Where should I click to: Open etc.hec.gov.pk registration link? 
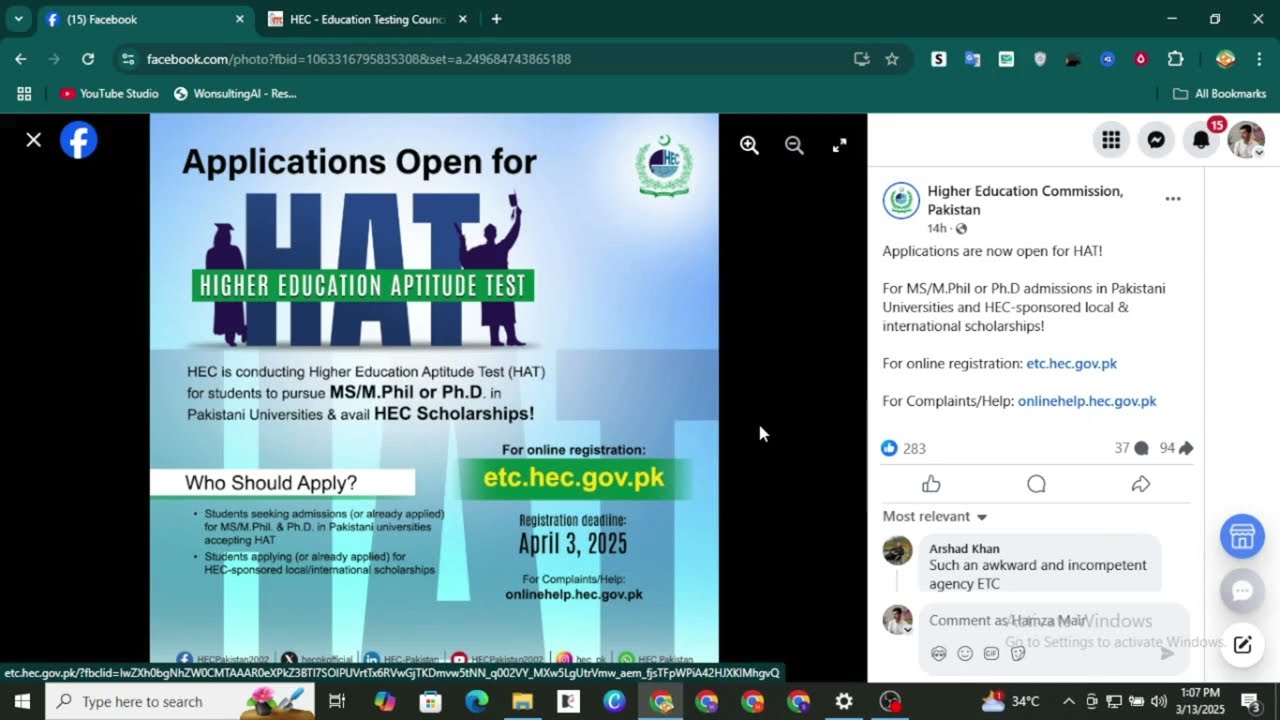click(1071, 363)
